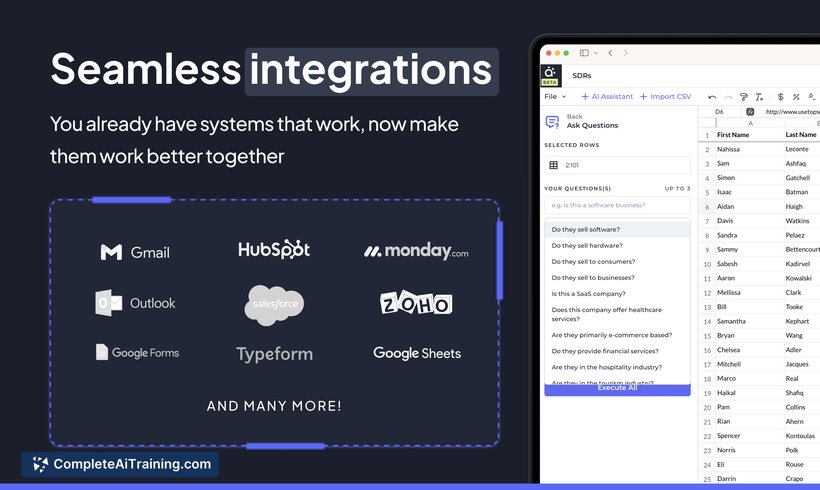820x490 pixels.
Task: Choose 'Do they sell to consumers?' suggestion
Action: (617, 261)
